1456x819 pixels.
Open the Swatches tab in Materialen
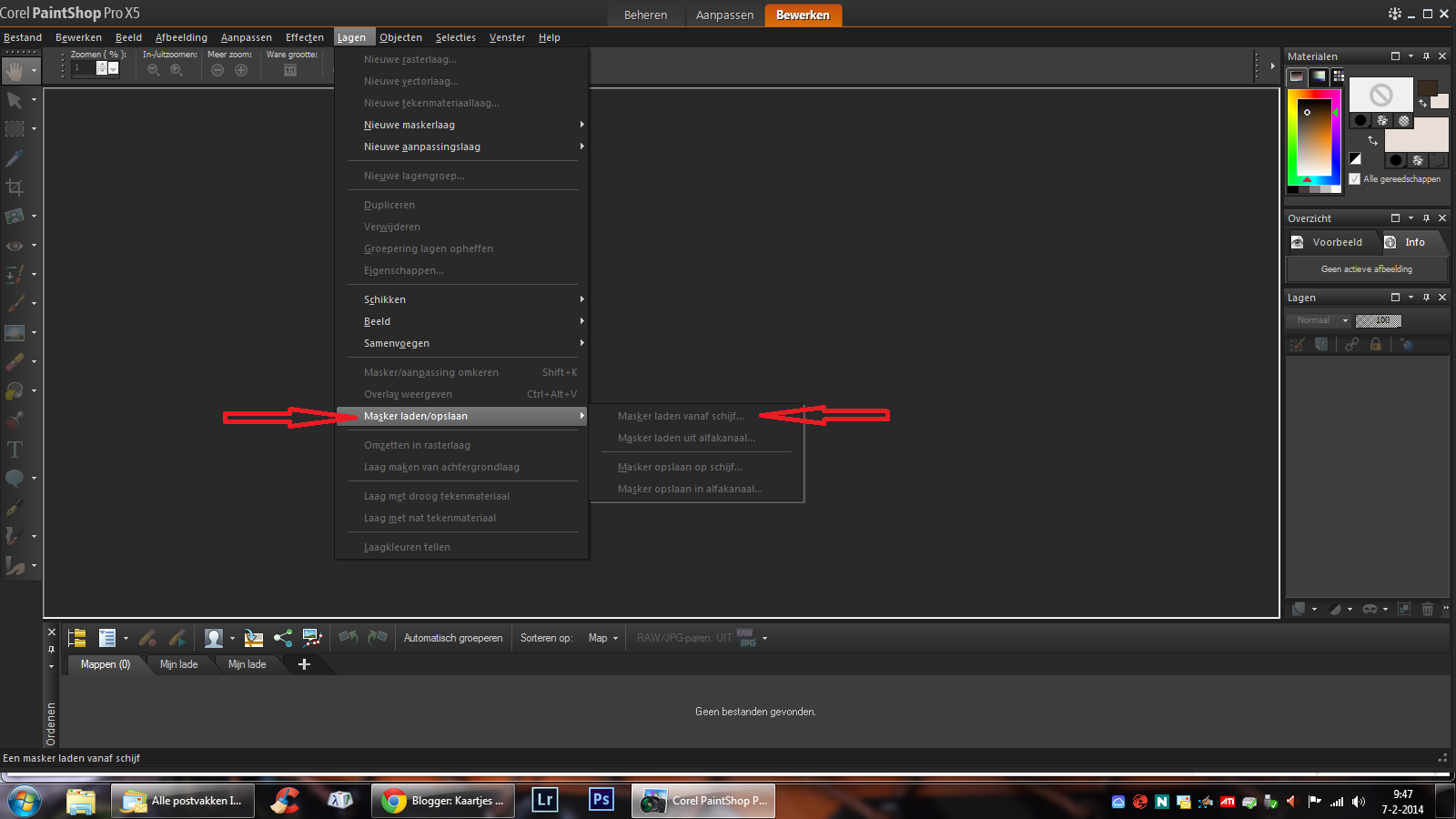(1339, 76)
